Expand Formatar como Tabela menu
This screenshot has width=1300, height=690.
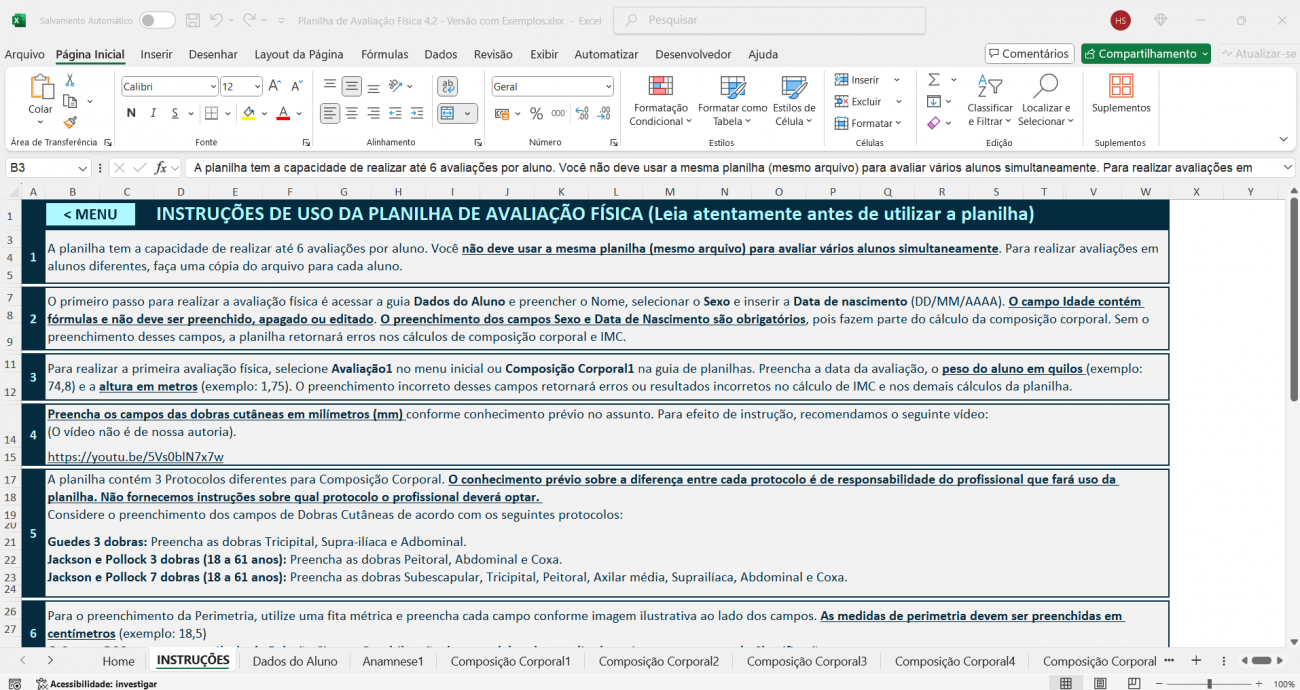point(732,100)
